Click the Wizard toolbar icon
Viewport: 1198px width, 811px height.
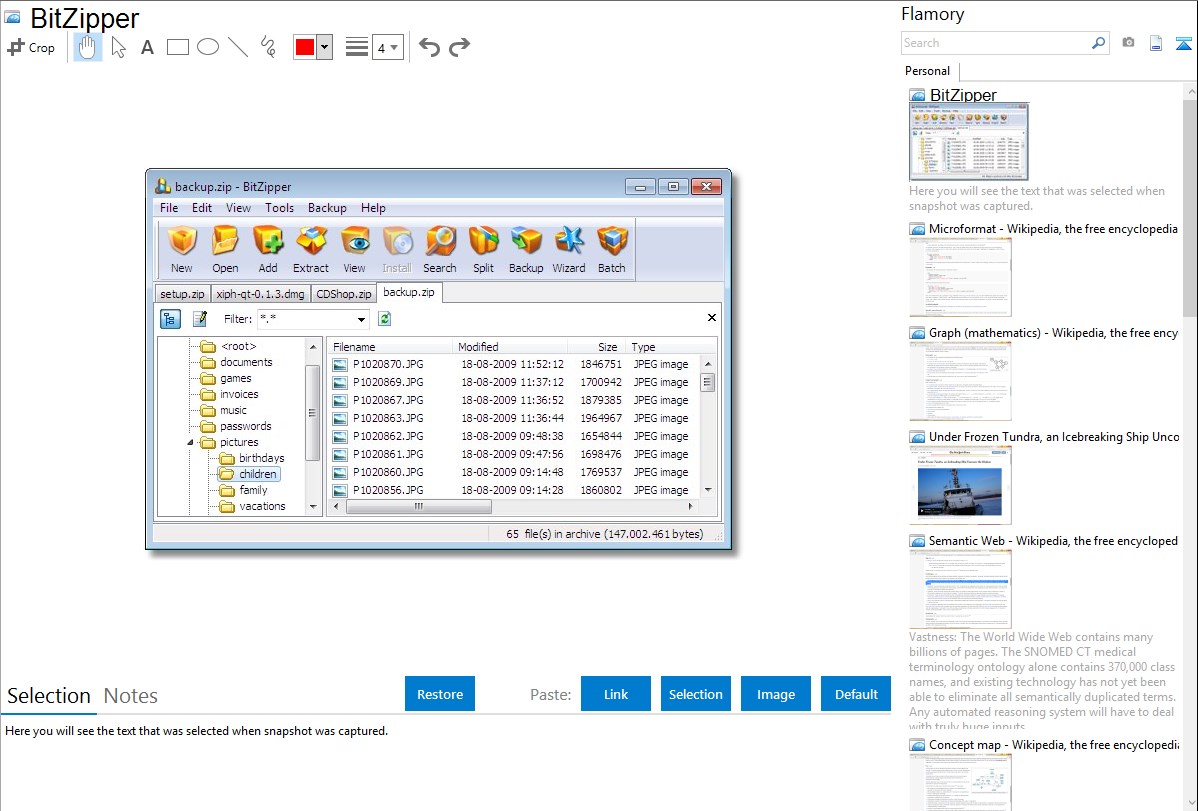click(x=569, y=249)
